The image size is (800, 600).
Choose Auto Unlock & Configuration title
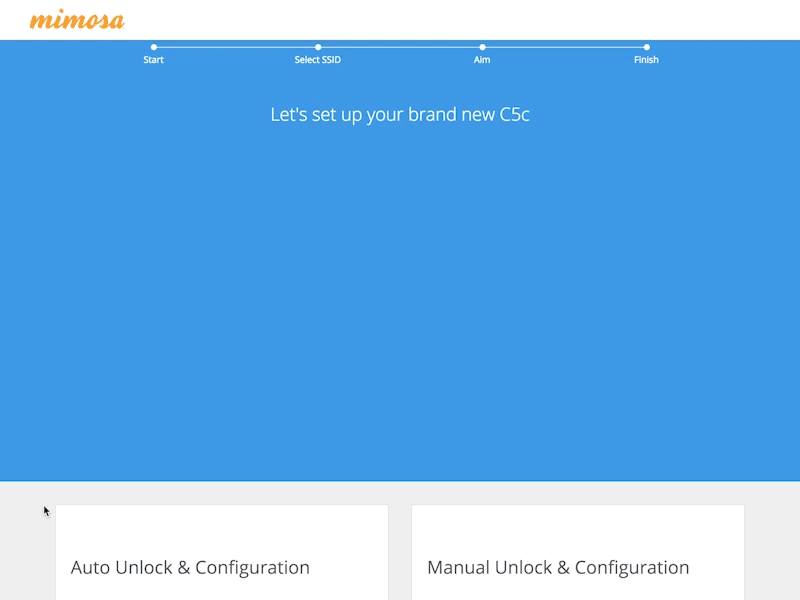coord(190,568)
